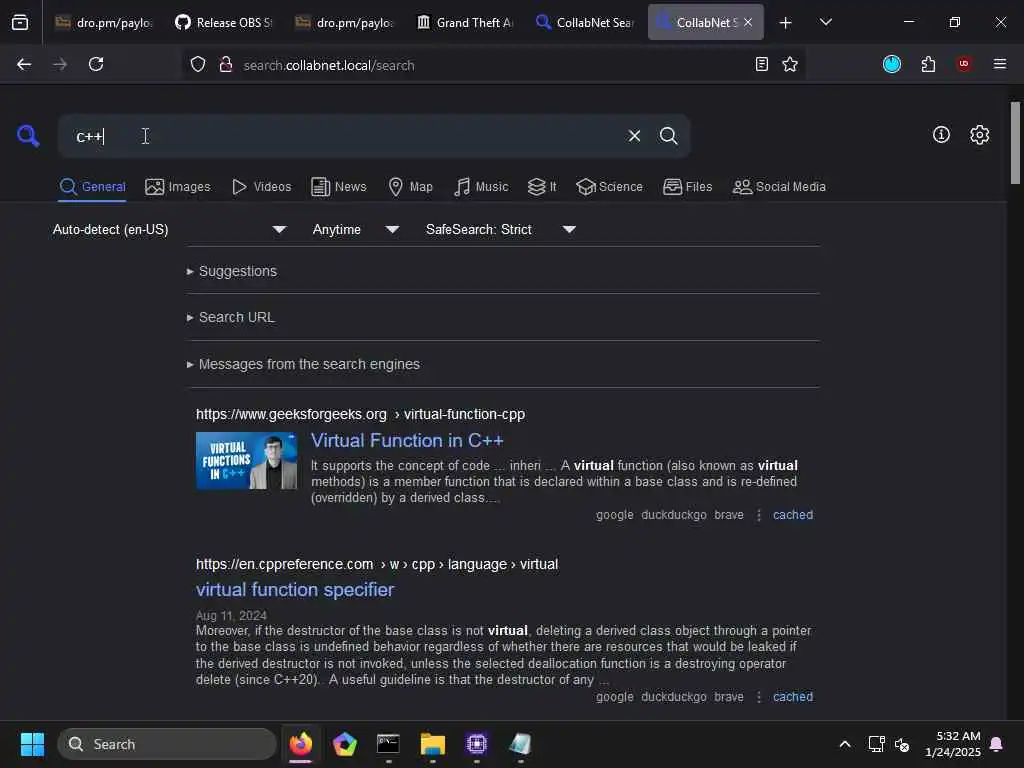The height and width of the screenshot is (768, 1024).
Task: Show hidden system tray icons
Action: 844,744
